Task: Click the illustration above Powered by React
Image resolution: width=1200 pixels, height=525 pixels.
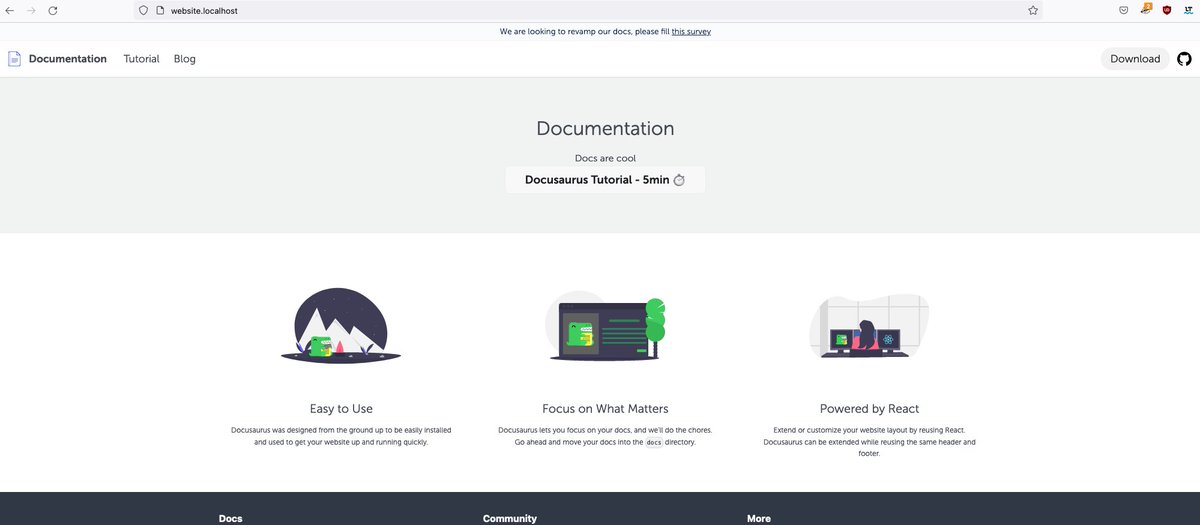Action: coord(869,326)
